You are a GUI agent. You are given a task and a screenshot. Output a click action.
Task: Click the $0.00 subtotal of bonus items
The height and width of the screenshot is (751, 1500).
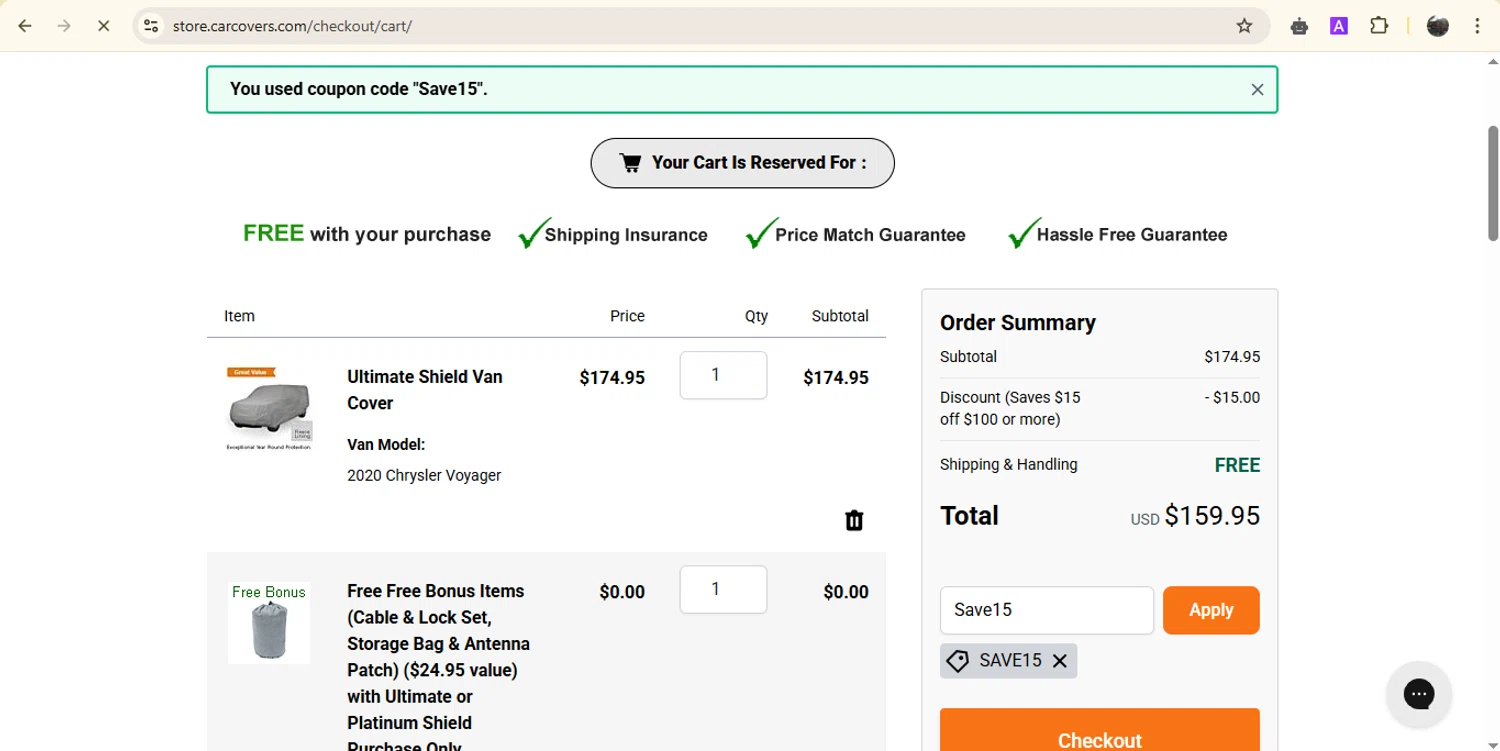point(846,593)
